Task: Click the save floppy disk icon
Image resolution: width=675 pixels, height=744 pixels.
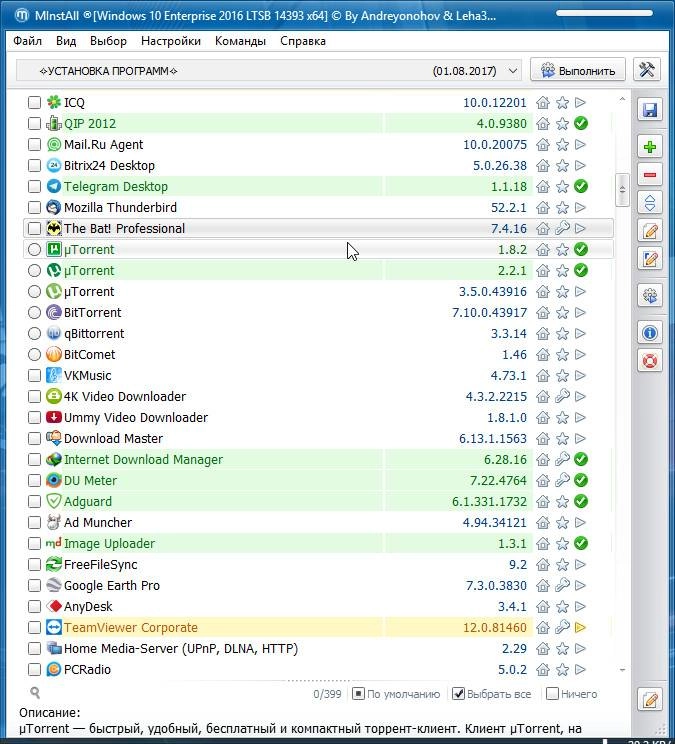Action: pyautogui.click(x=649, y=111)
